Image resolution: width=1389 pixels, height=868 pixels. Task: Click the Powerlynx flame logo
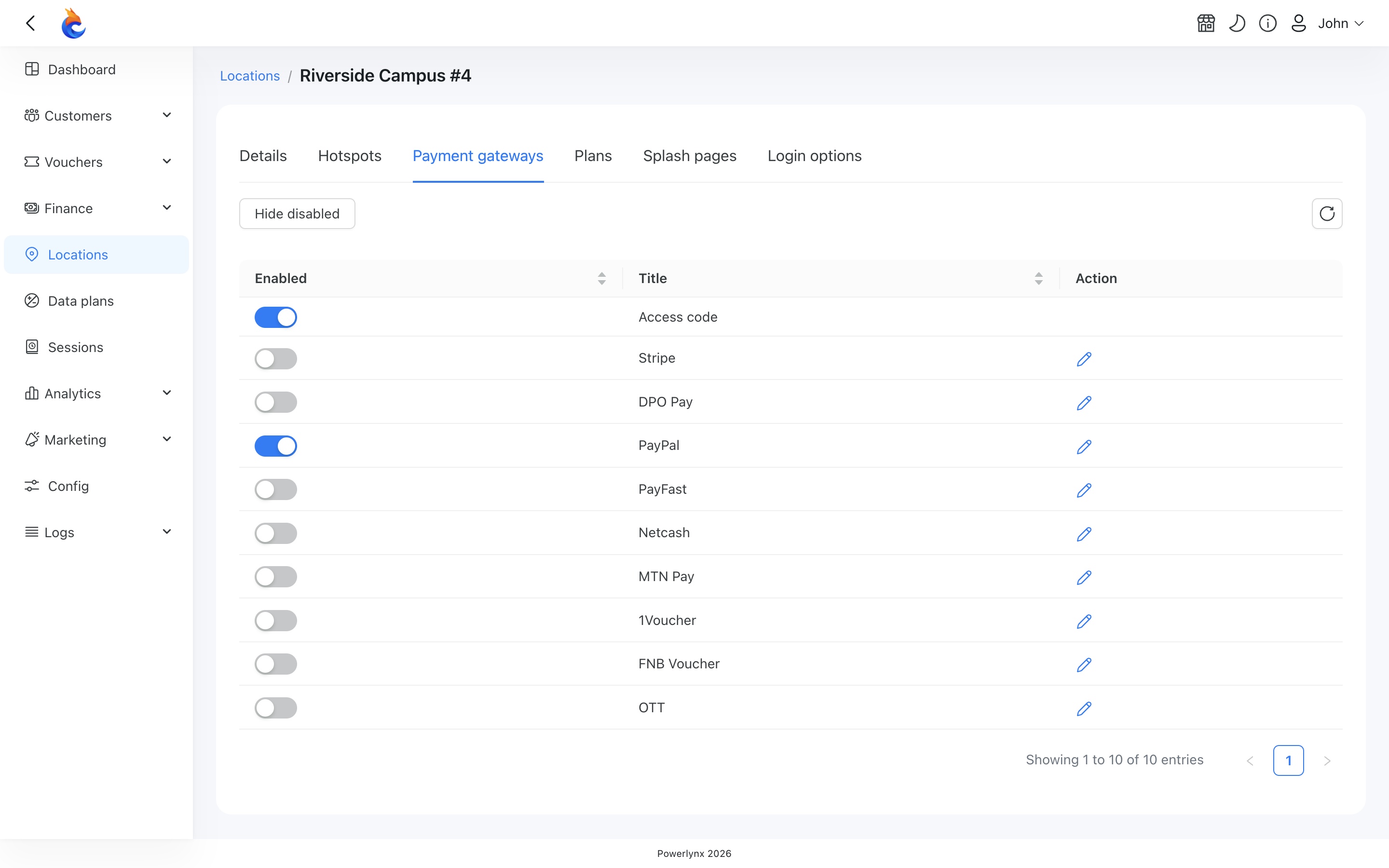73,23
